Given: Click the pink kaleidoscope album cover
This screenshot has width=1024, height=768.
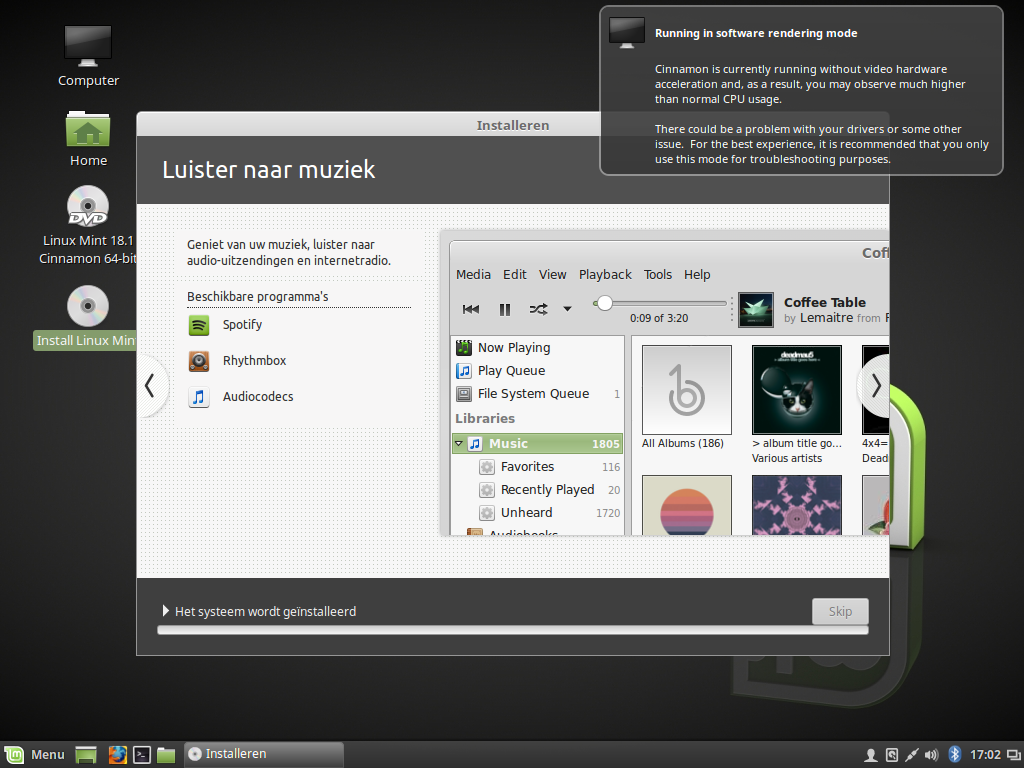Looking at the screenshot, I should tap(797, 505).
